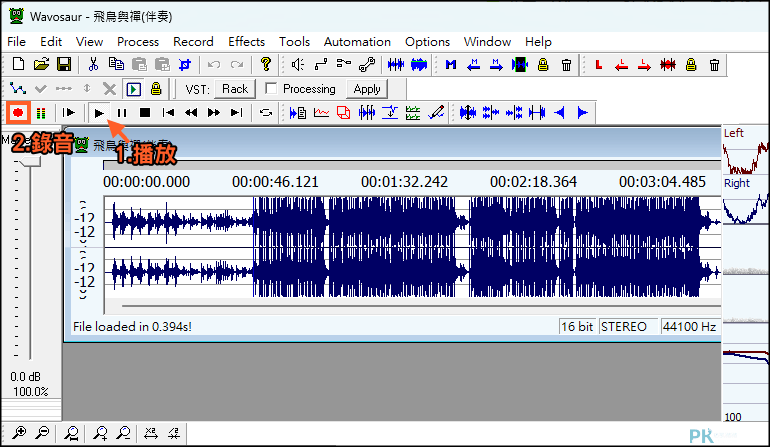Viewport: 770px width, 447px height.
Task: Click the 16 bit status field
Action: [577, 327]
